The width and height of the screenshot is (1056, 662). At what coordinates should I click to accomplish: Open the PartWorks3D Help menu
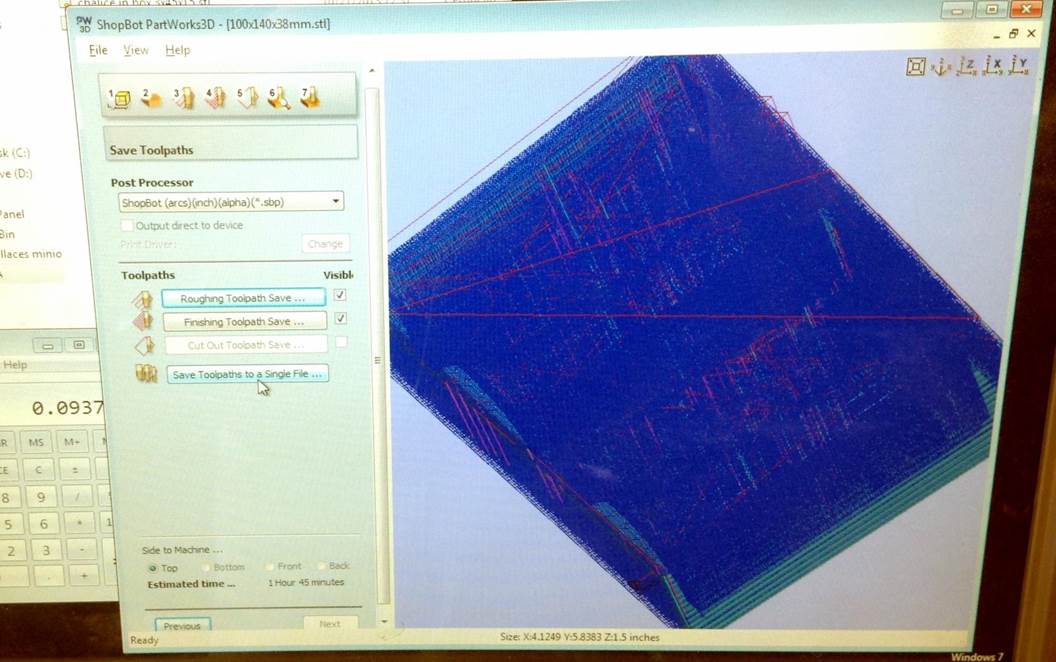coord(178,50)
